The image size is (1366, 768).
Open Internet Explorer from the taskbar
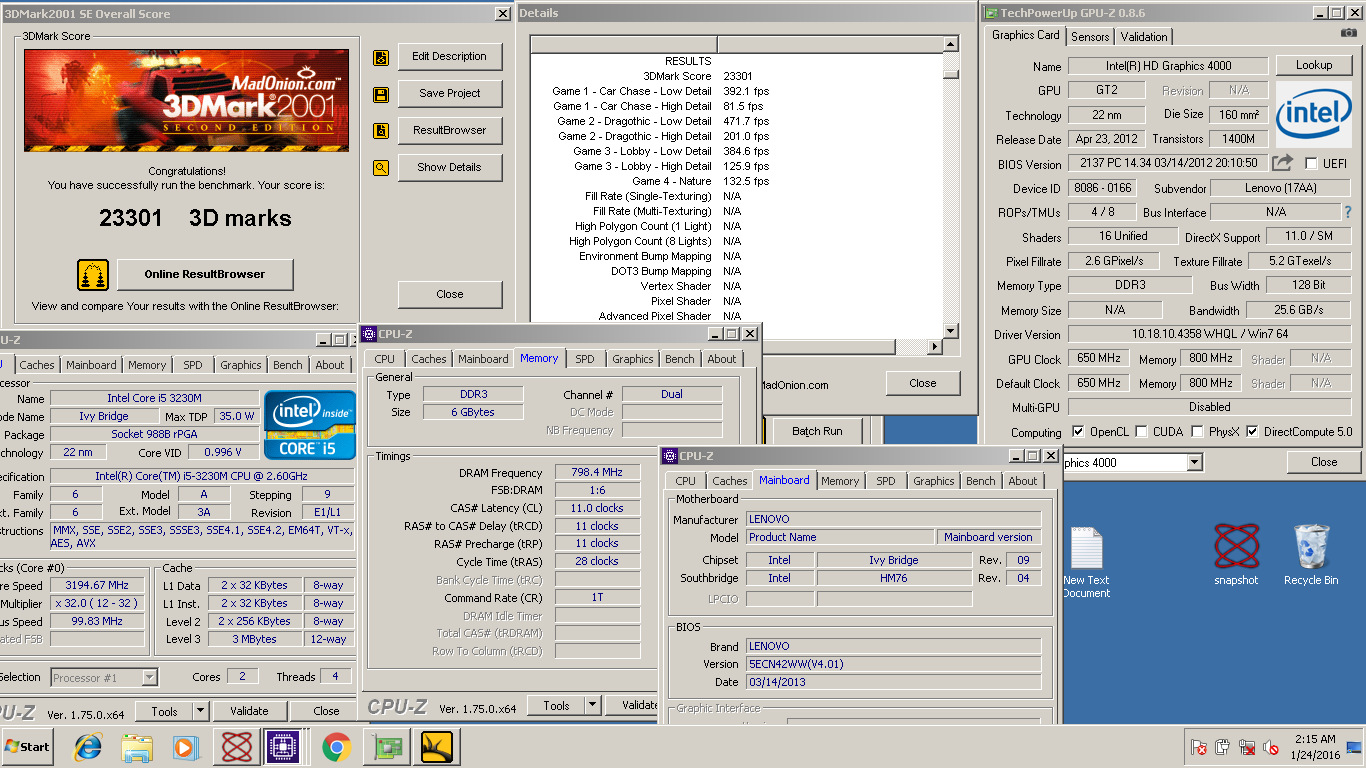tap(89, 747)
